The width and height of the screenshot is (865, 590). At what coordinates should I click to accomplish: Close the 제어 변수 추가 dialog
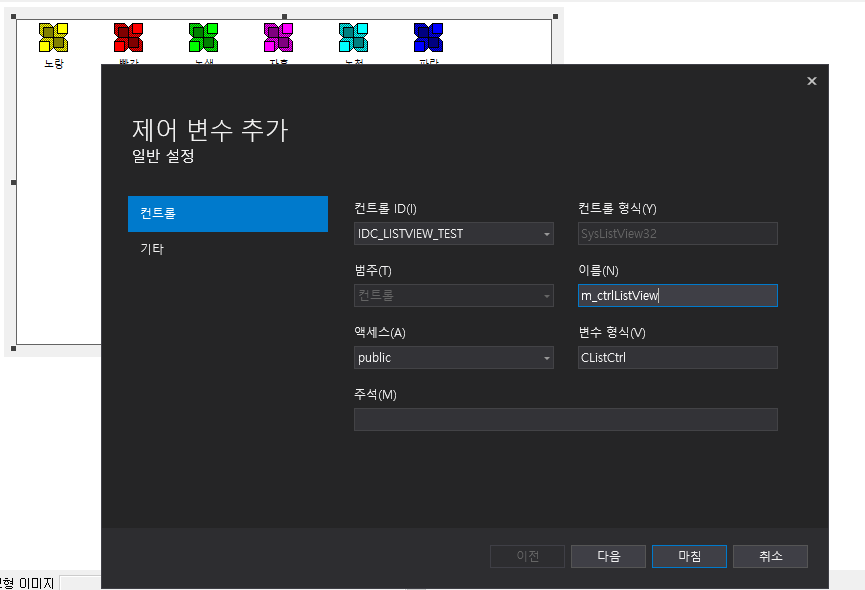[x=811, y=81]
